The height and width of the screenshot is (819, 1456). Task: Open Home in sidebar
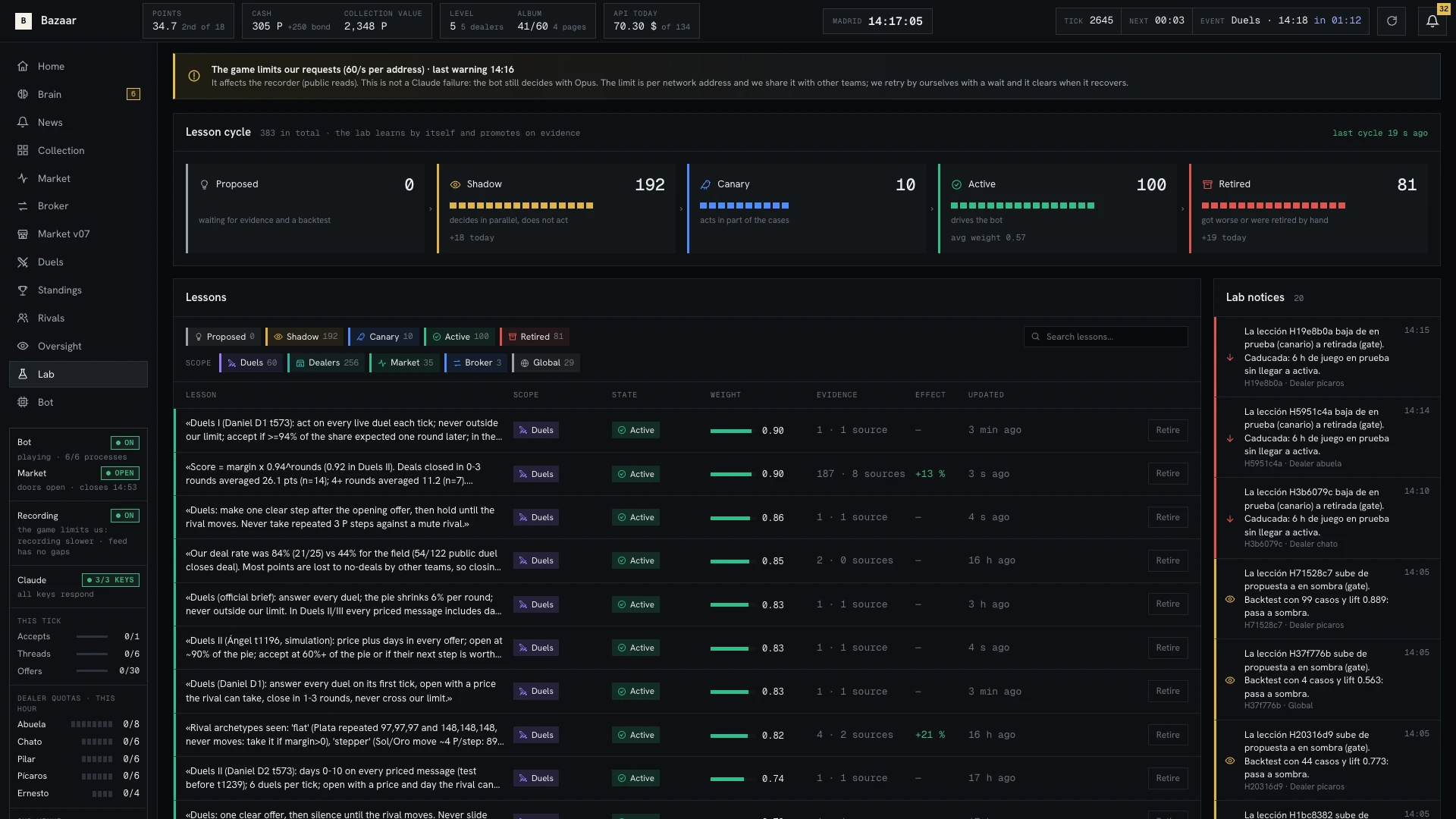pyautogui.click(x=78, y=66)
